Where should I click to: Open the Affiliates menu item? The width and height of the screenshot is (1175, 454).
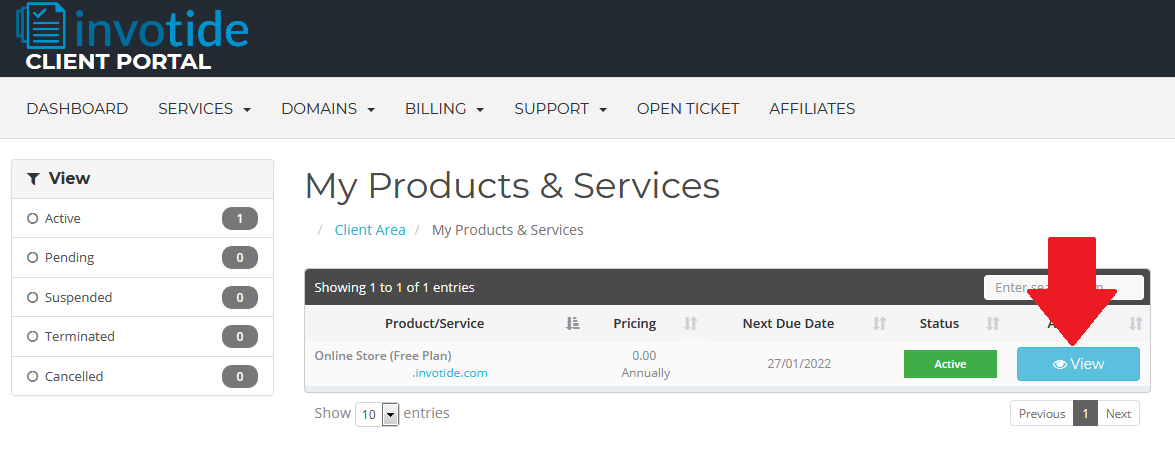click(812, 109)
